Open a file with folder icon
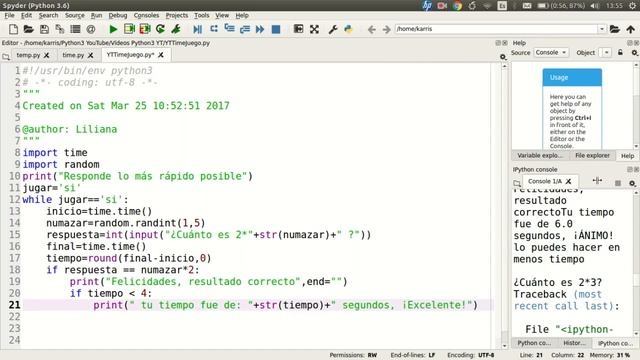 click(29, 29)
